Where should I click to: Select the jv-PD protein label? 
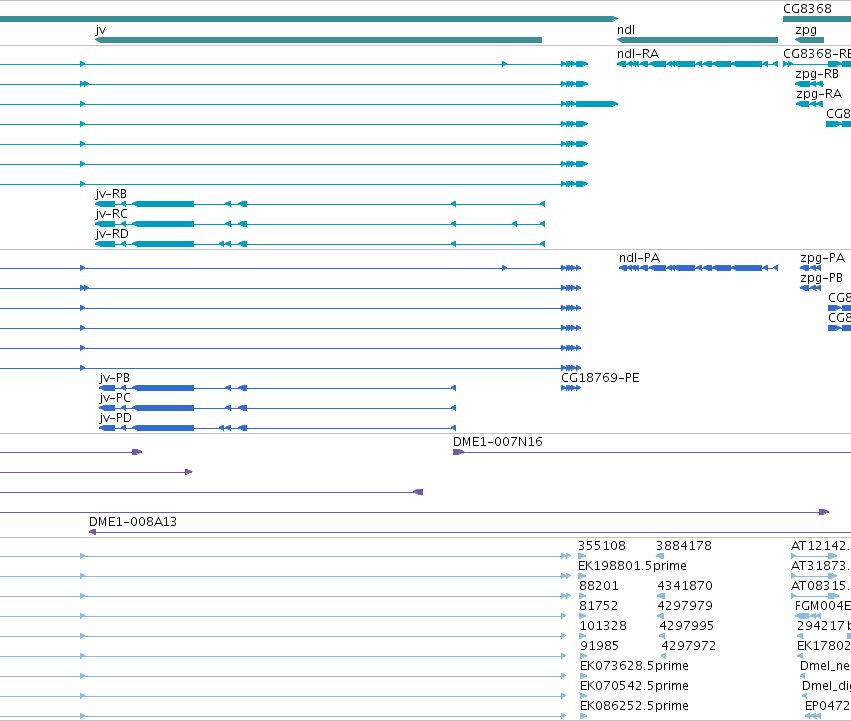click(x=116, y=418)
